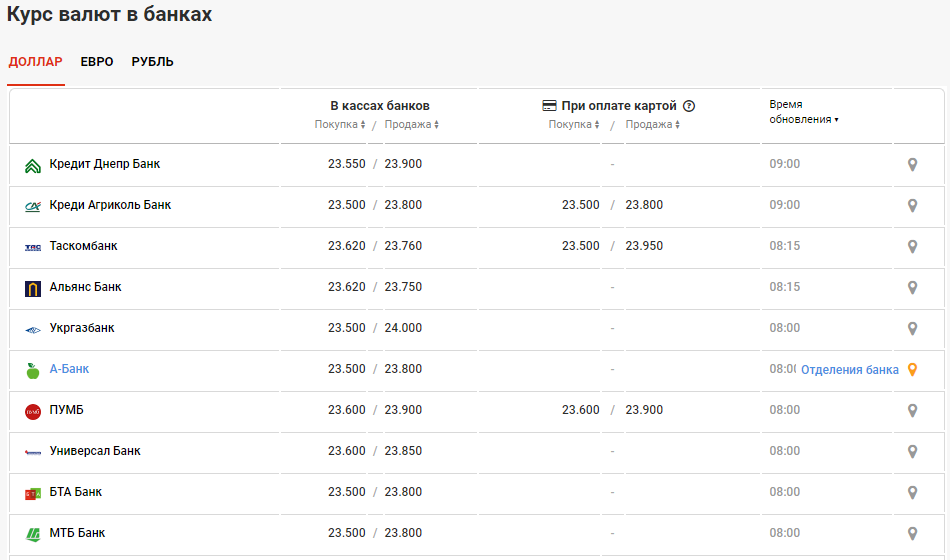Sort by card payment Продажа column
The image size is (950, 560).
pyautogui.click(x=652, y=125)
